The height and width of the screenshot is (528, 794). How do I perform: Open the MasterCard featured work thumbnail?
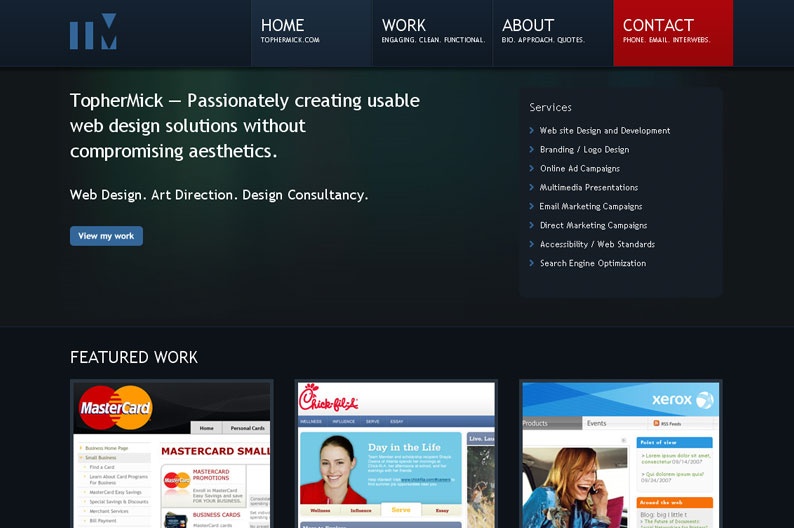coord(172,454)
